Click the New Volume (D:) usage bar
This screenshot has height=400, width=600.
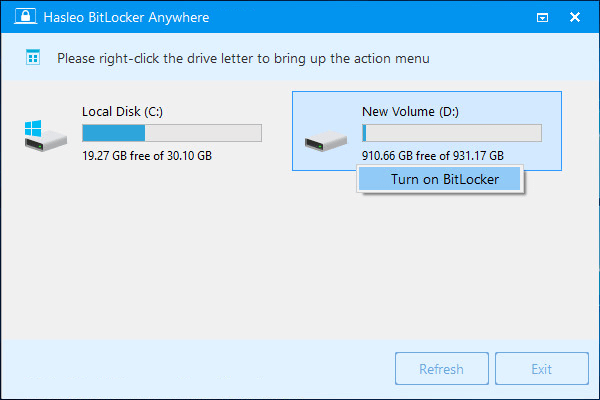click(x=452, y=133)
